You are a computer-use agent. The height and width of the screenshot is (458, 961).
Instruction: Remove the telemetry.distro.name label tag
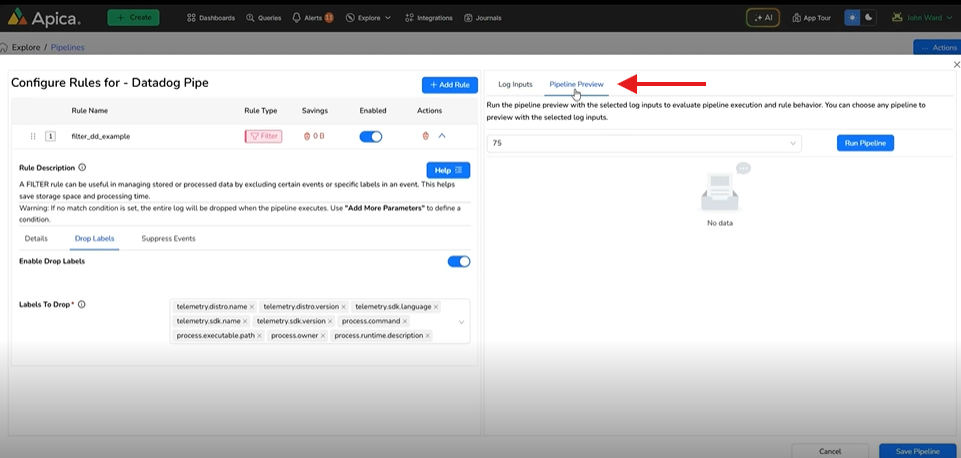coord(252,306)
